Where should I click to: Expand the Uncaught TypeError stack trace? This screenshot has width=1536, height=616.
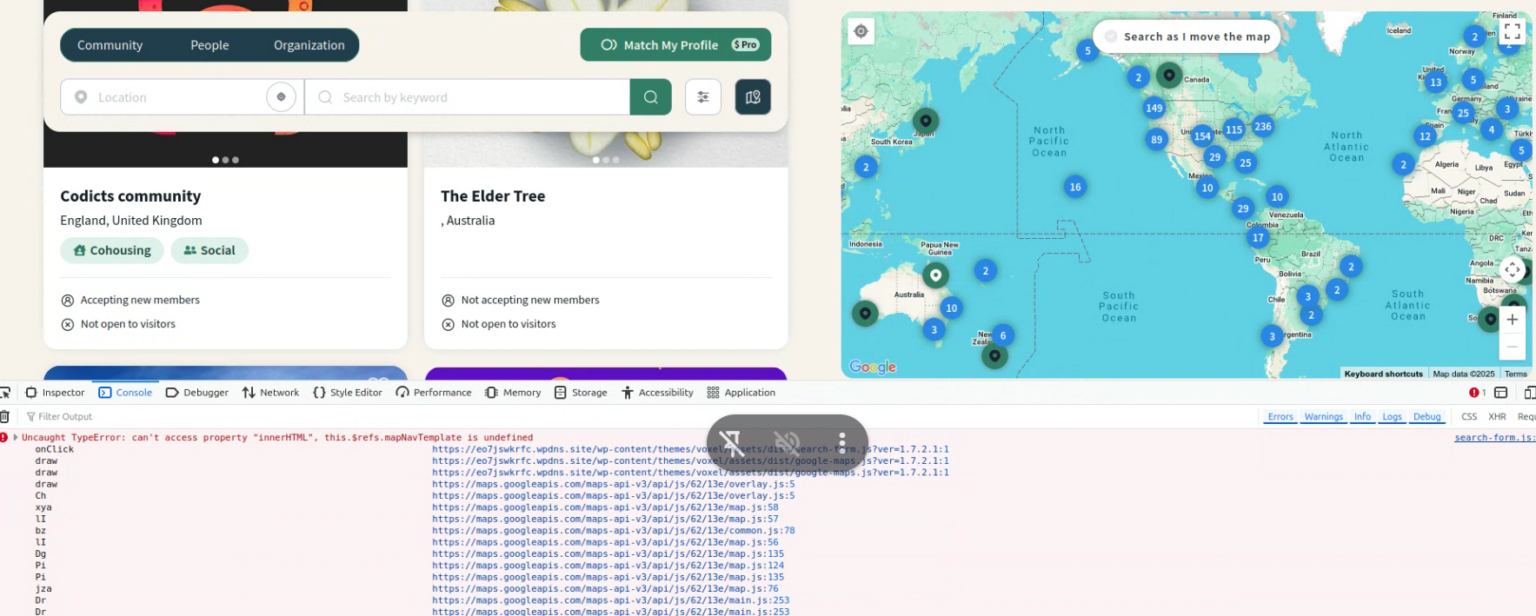tap(15, 438)
